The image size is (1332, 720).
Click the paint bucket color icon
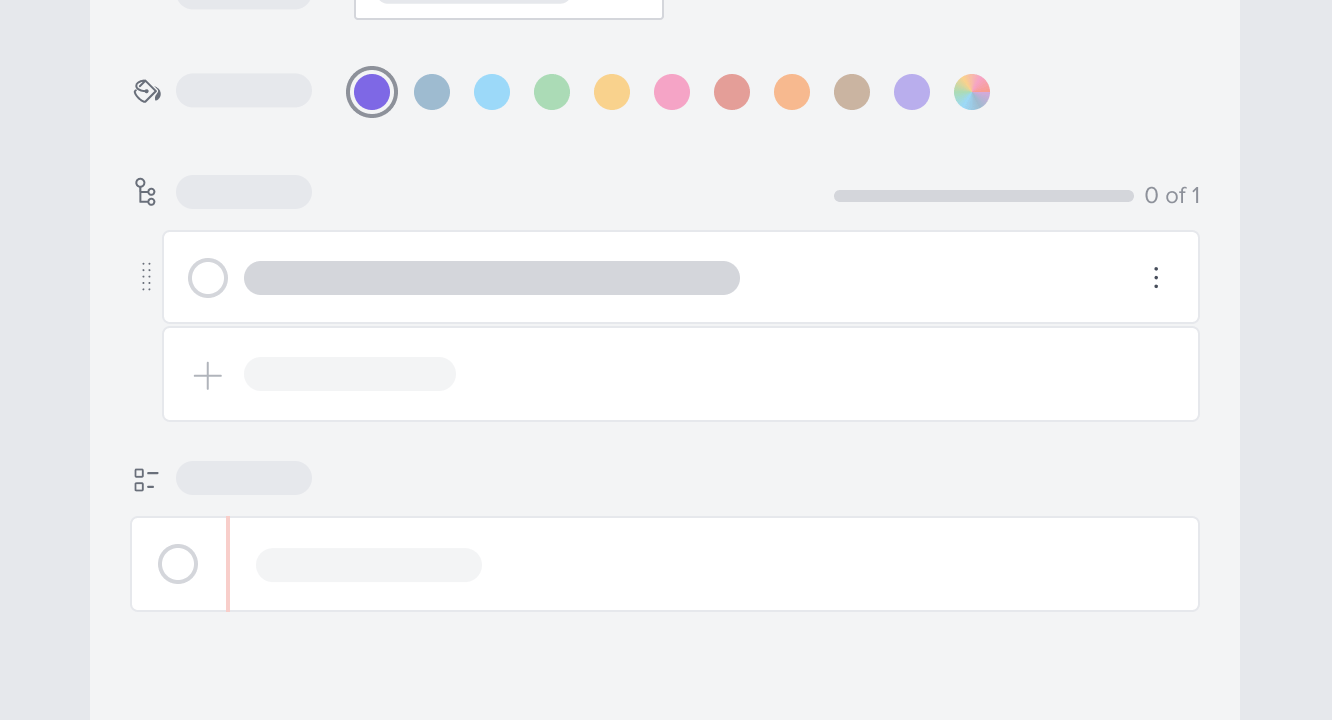(x=147, y=90)
